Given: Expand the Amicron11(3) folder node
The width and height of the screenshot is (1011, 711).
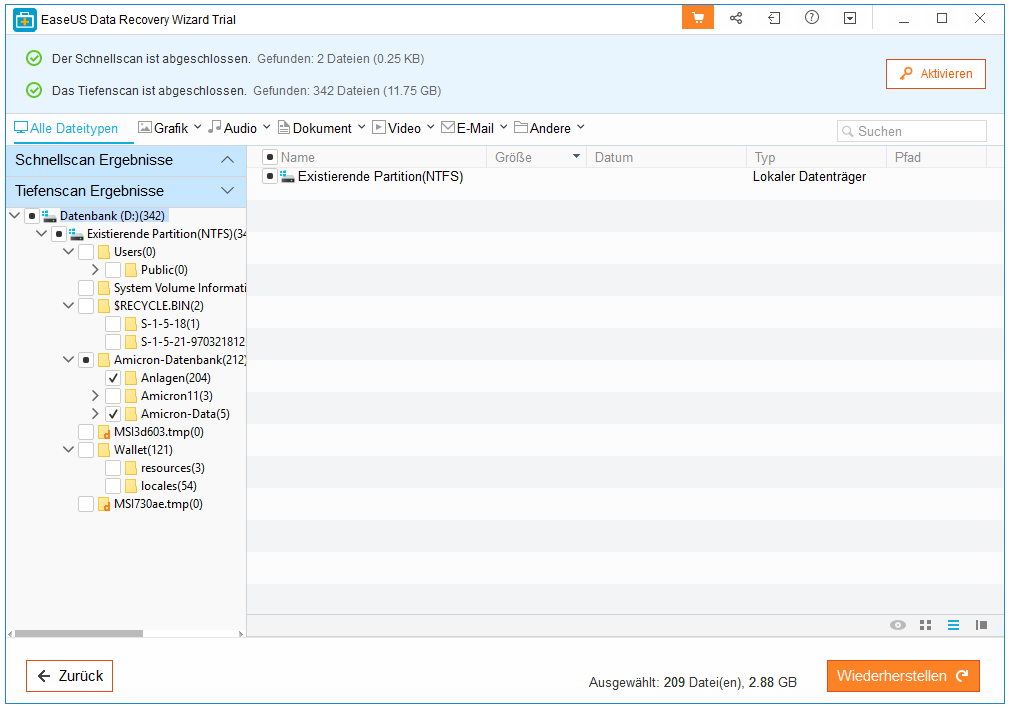Looking at the screenshot, I should [95, 396].
